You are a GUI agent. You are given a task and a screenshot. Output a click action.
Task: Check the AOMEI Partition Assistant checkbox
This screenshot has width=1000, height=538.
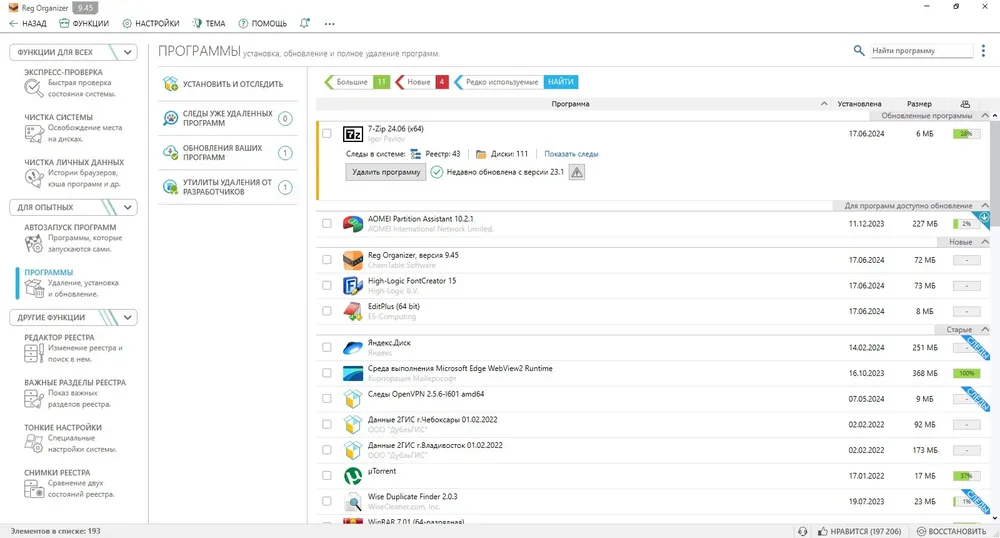[x=327, y=224]
